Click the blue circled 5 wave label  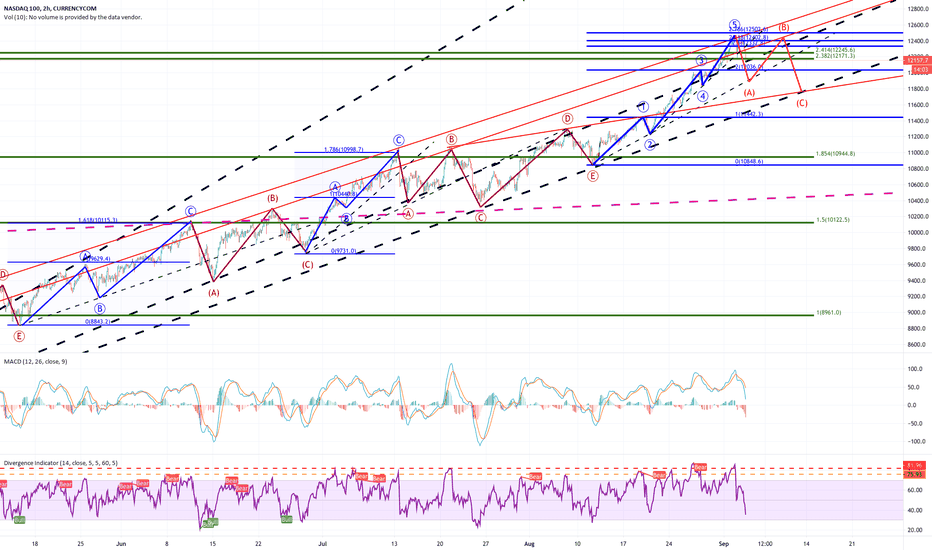click(x=735, y=24)
